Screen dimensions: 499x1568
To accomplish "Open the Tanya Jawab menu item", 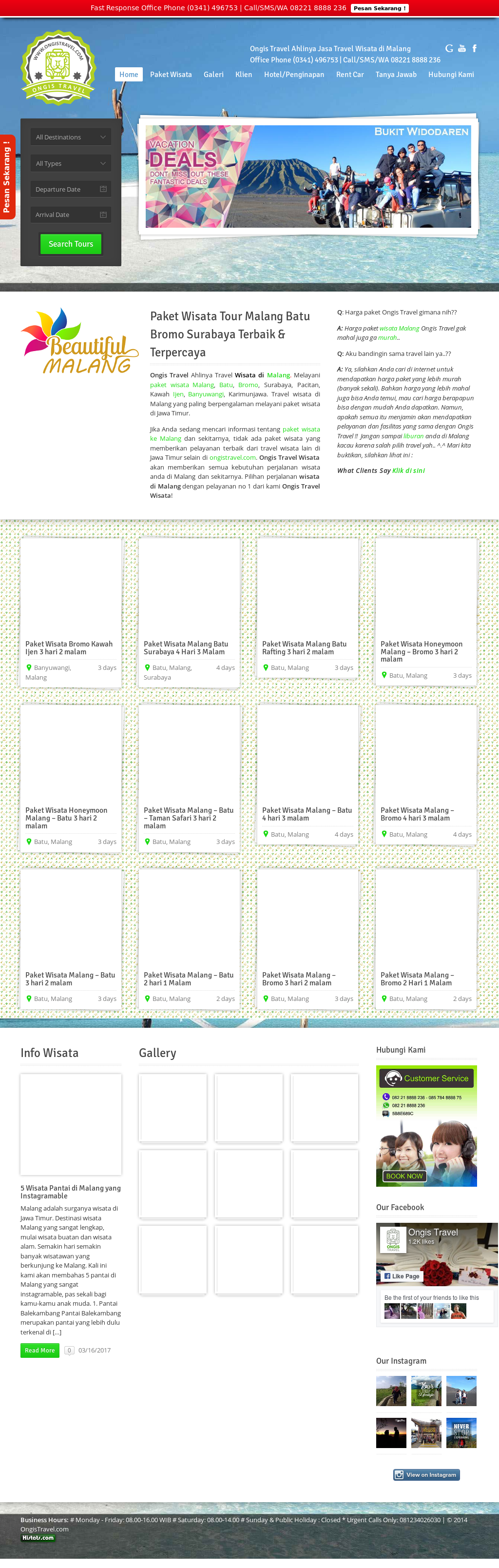I will point(396,74).
